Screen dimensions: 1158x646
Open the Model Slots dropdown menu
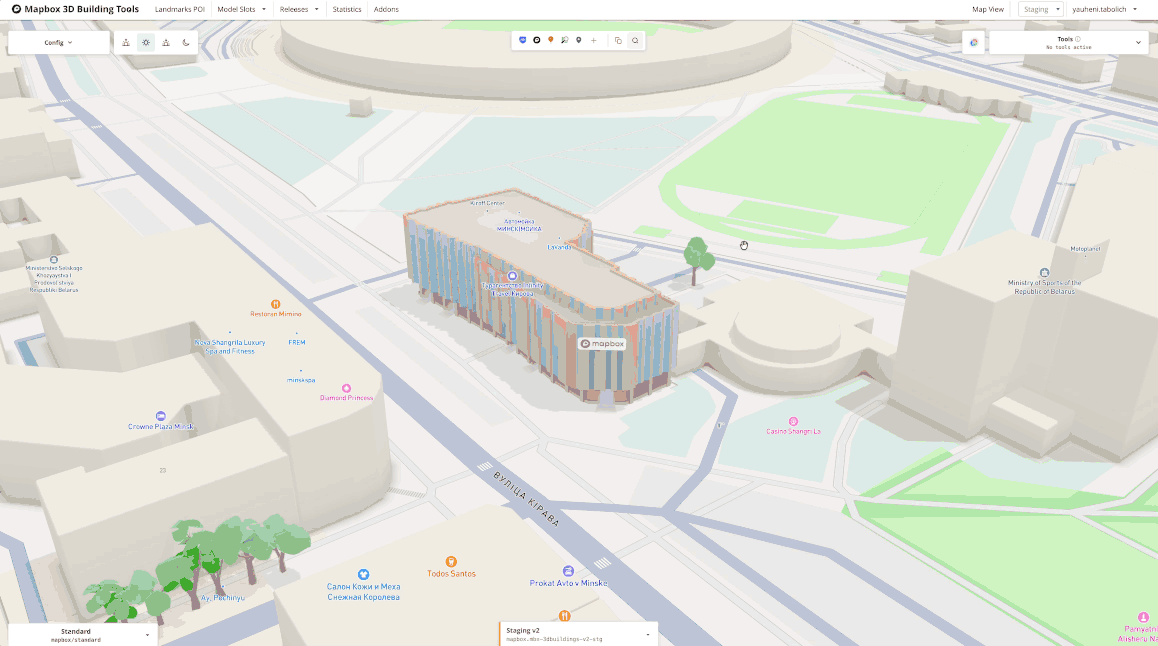241,10
